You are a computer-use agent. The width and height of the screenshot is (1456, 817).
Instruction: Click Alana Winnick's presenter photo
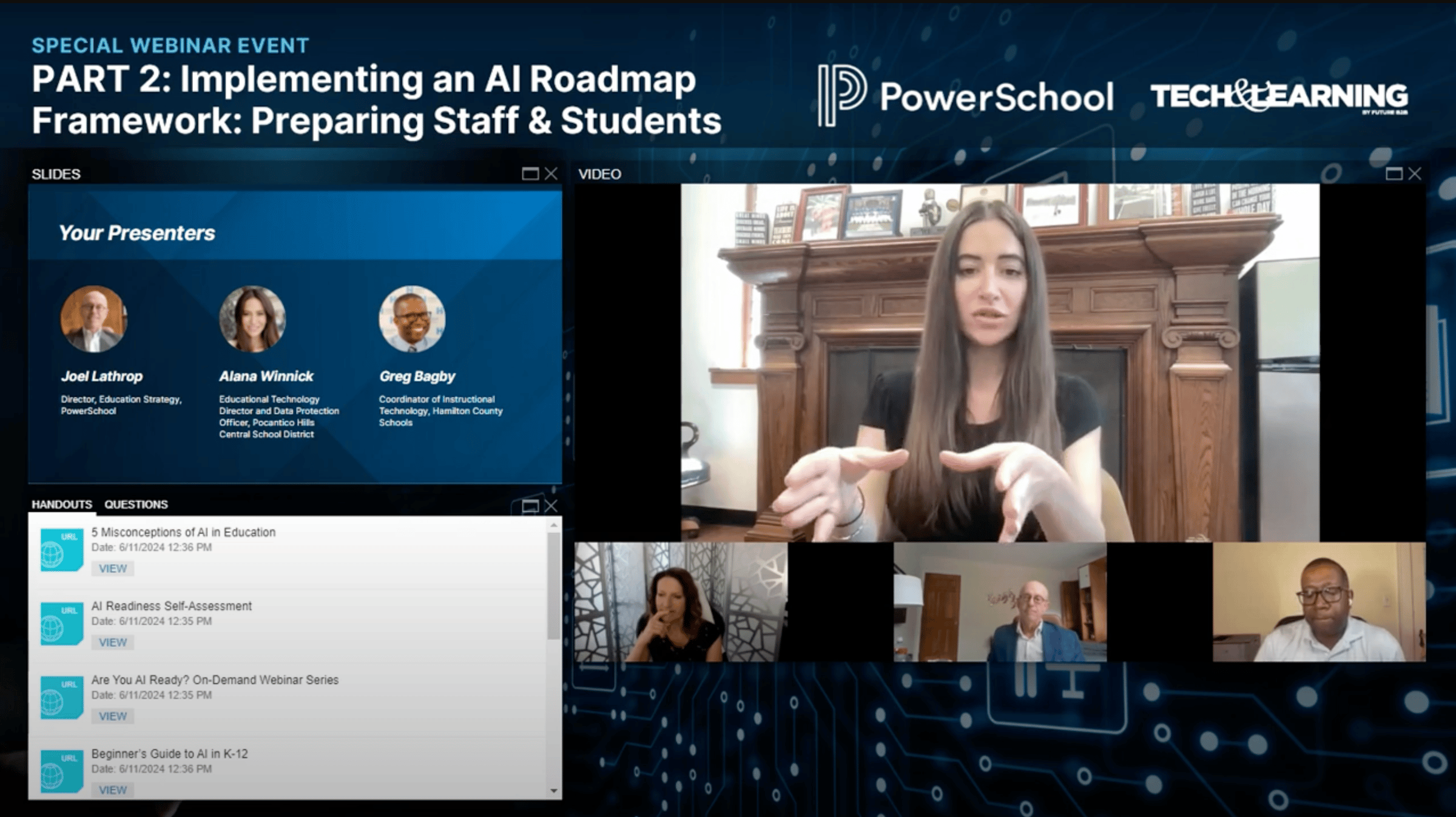point(252,319)
